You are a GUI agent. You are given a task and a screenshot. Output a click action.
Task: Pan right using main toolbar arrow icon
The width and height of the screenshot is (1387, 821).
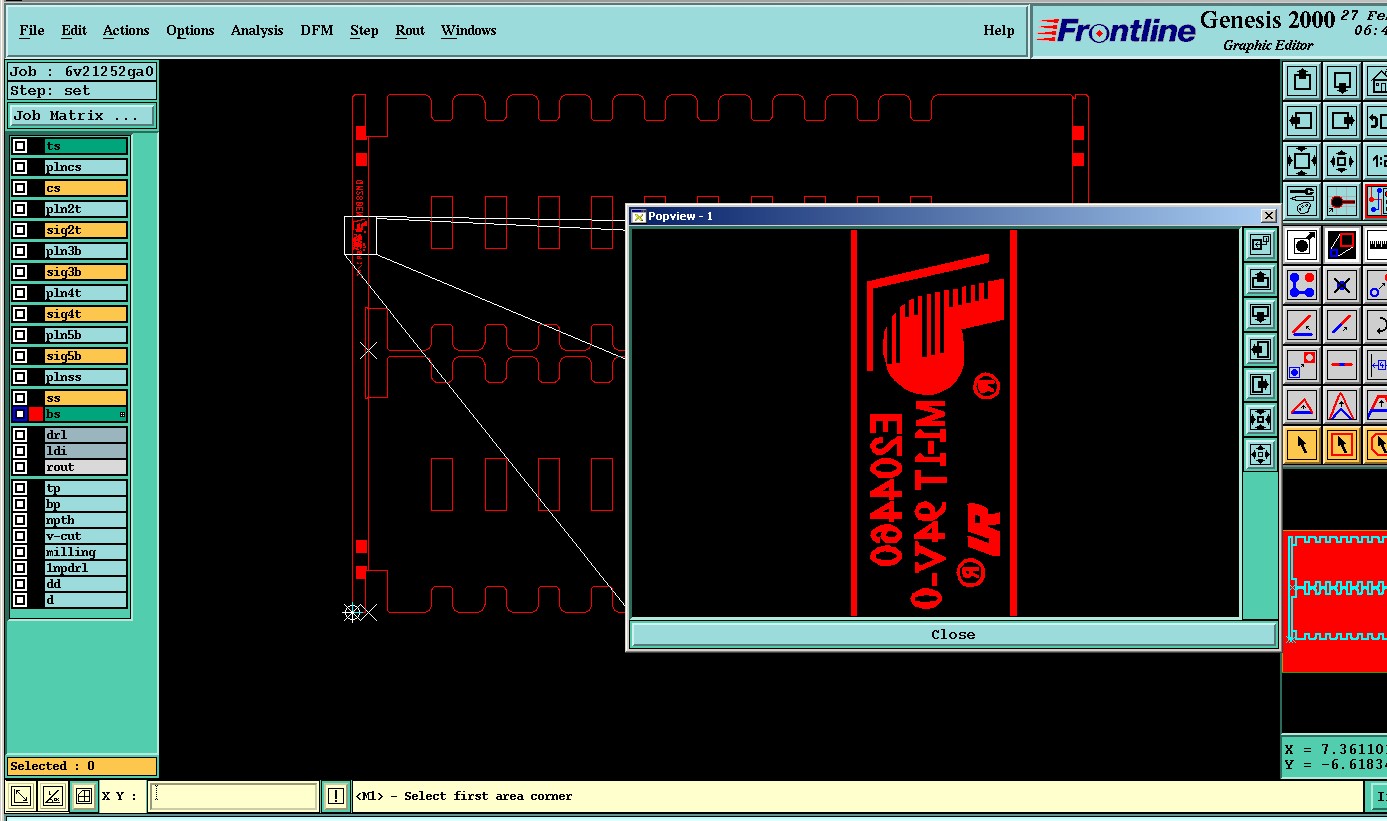tap(1341, 121)
